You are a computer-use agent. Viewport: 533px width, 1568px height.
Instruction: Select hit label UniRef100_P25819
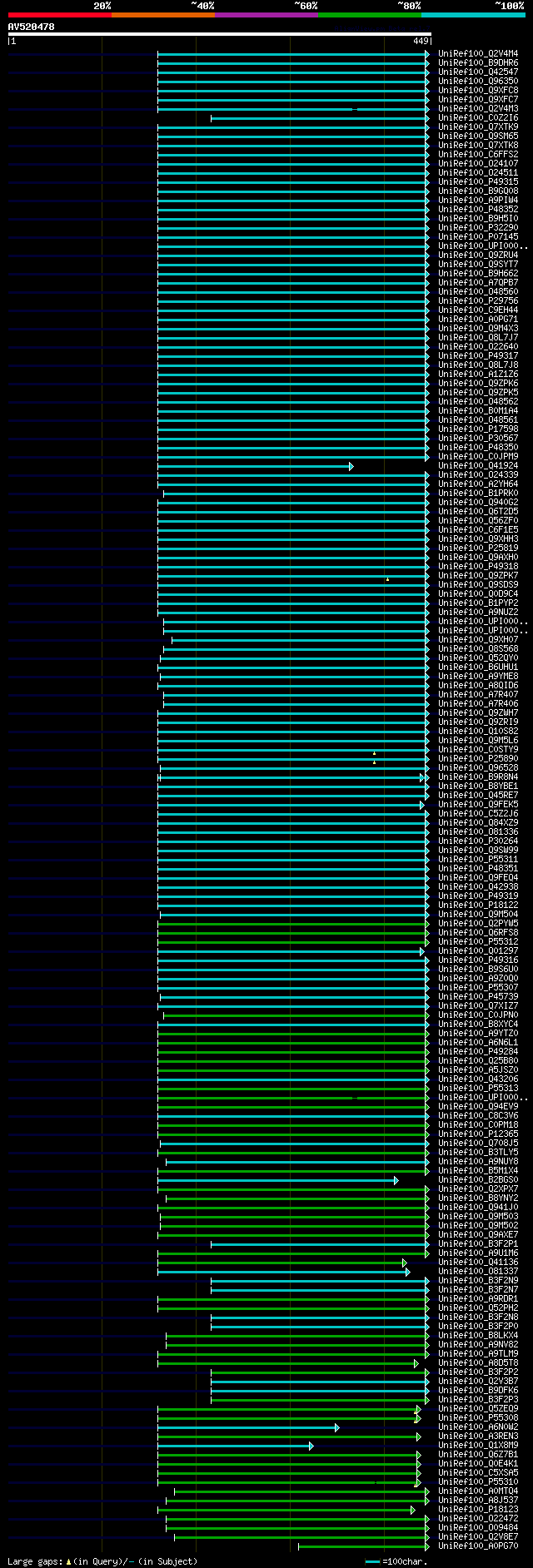478,548
